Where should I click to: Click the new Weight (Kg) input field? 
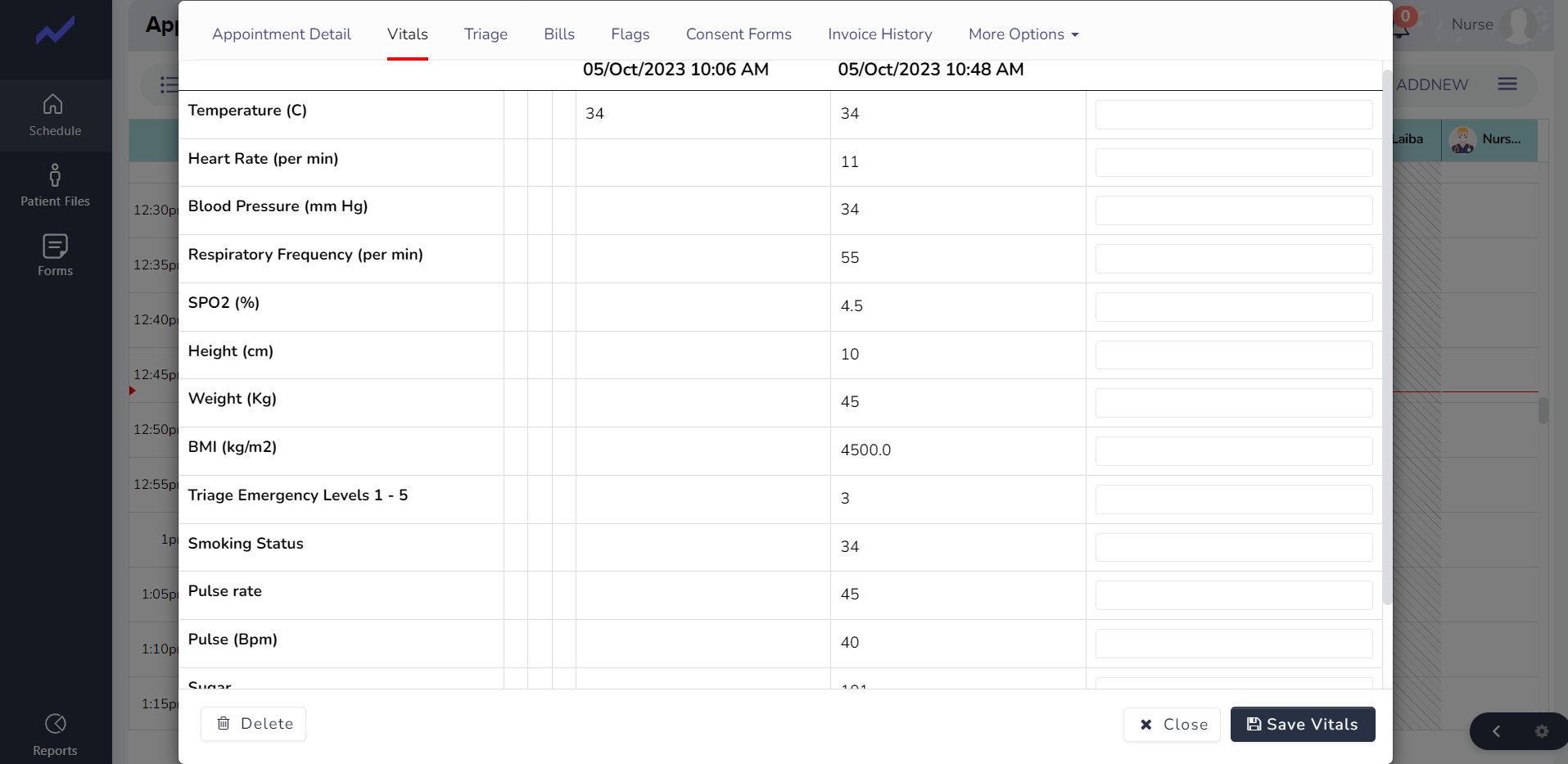[x=1234, y=403]
